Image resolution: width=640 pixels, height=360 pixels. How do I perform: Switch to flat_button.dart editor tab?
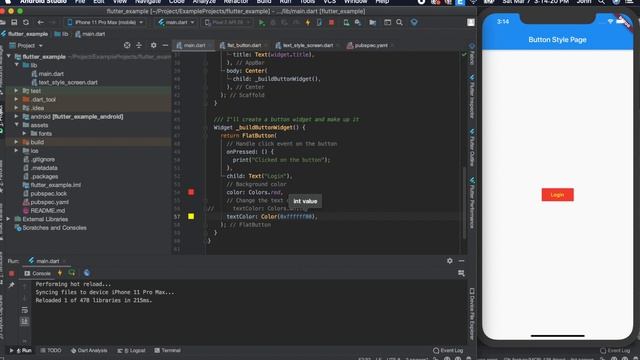(x=241, y=45)
